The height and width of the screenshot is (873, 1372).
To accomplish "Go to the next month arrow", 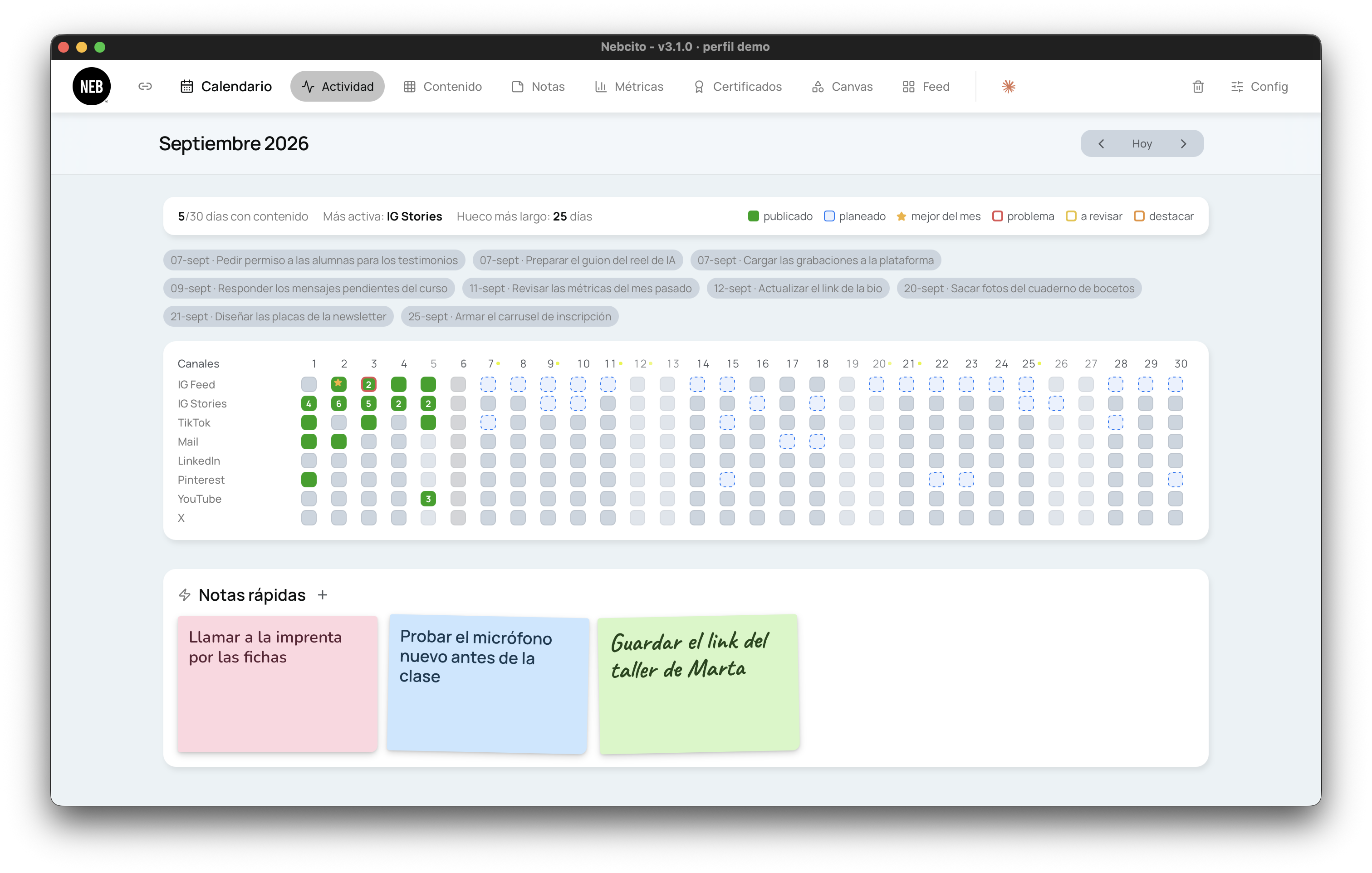I will pos(1183,143).
